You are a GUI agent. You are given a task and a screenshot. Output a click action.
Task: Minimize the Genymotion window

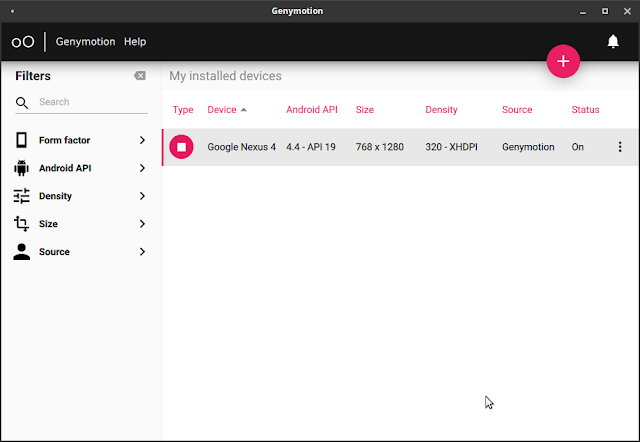pos(583,11)
